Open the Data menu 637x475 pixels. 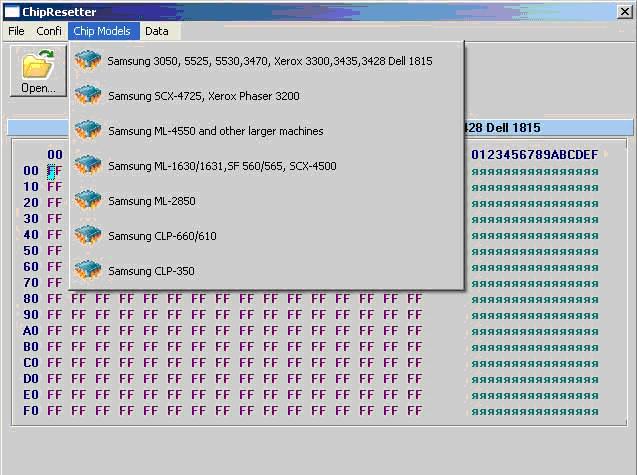[x=157, y=31]
